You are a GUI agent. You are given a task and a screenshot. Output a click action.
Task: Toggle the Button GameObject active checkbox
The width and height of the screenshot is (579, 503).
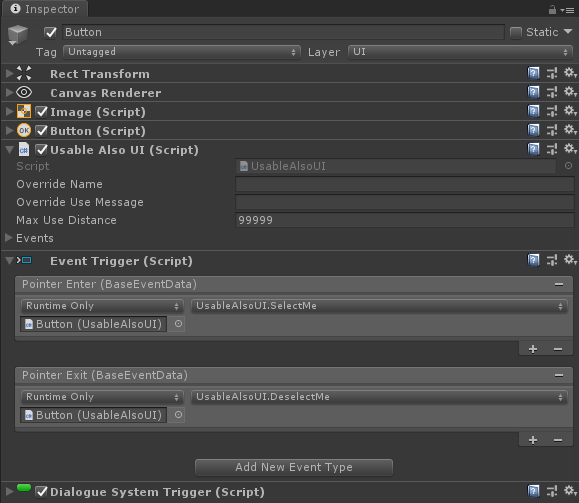pyautogui.click(x=50, y=32)
